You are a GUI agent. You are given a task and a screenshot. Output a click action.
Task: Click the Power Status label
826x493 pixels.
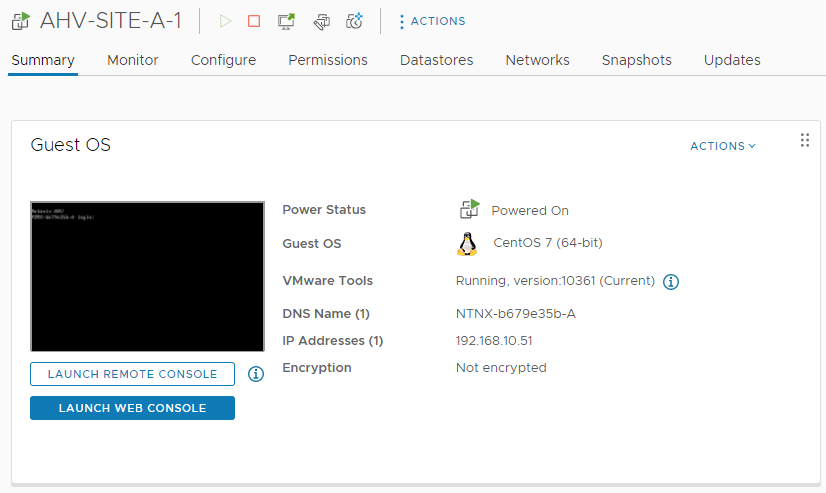click(x=324, y=210)
